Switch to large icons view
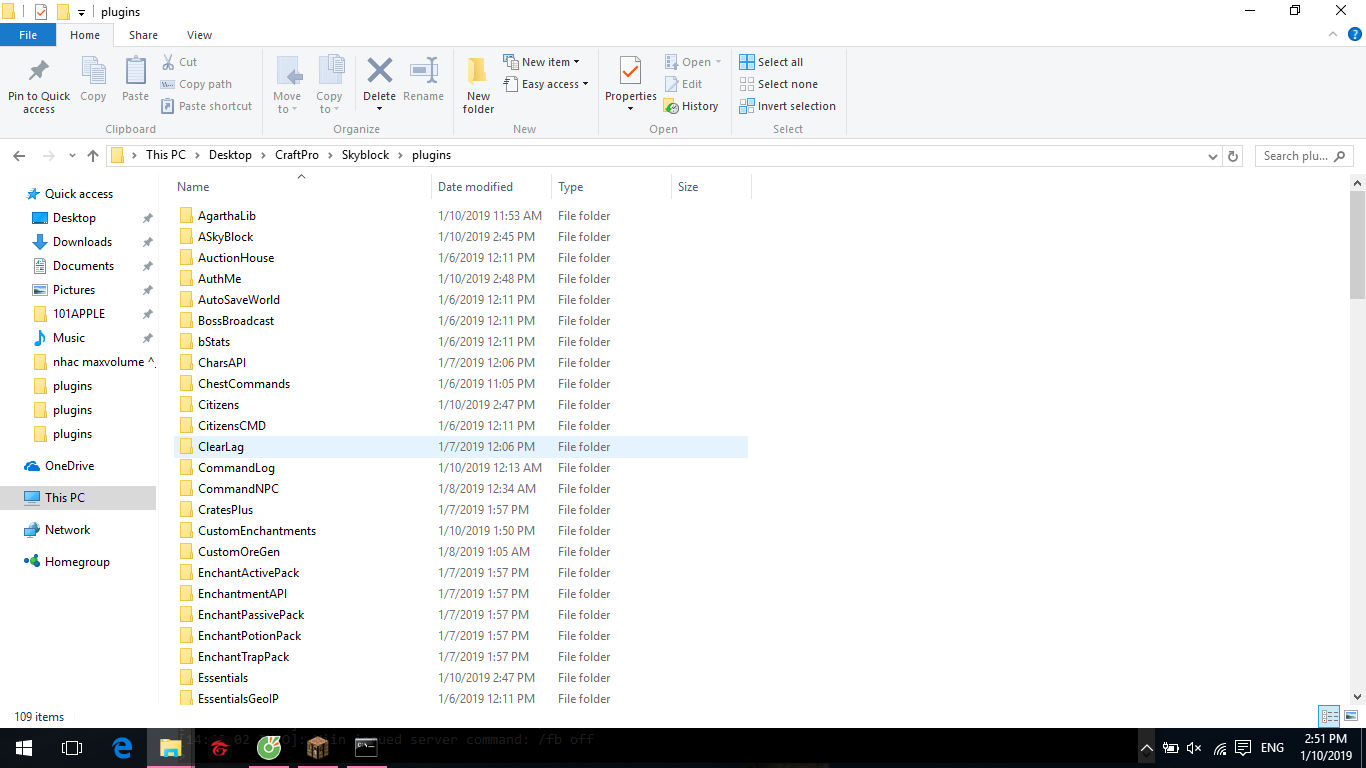 (x=1351, y=716)
